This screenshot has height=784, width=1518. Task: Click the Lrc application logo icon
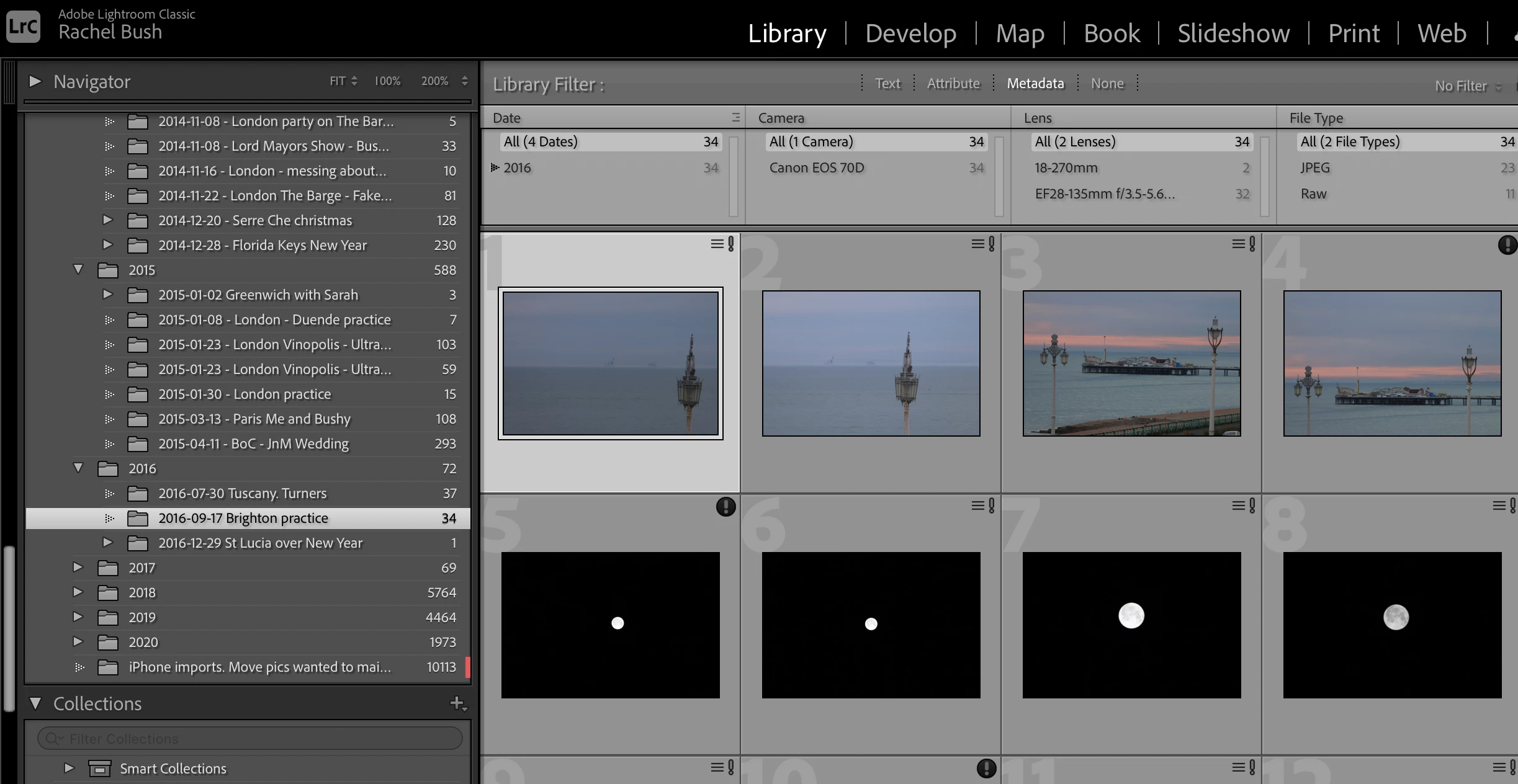point(23,26)
